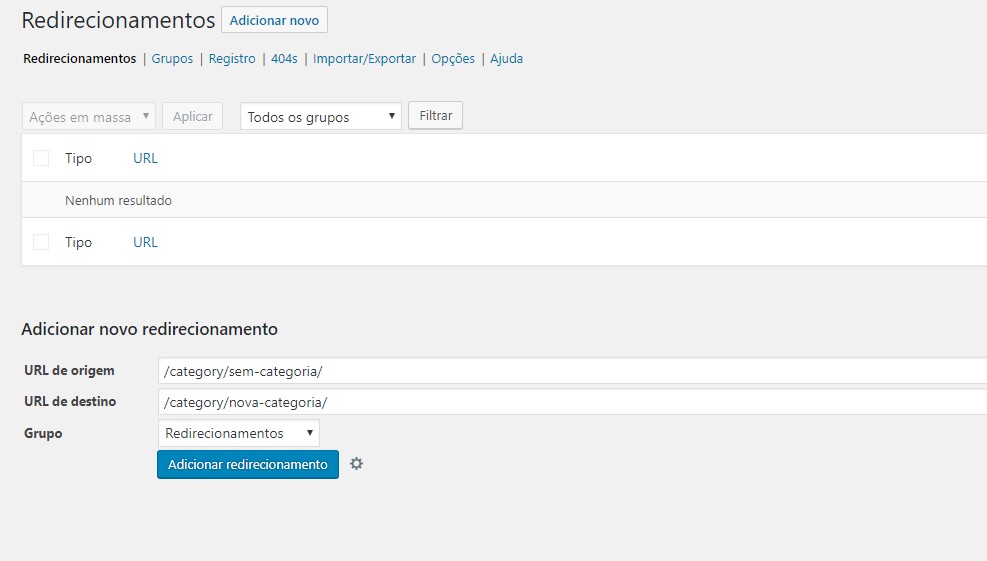Open the Ajuda tab
Screen dimensions: 987x561
tap(506, 59)
